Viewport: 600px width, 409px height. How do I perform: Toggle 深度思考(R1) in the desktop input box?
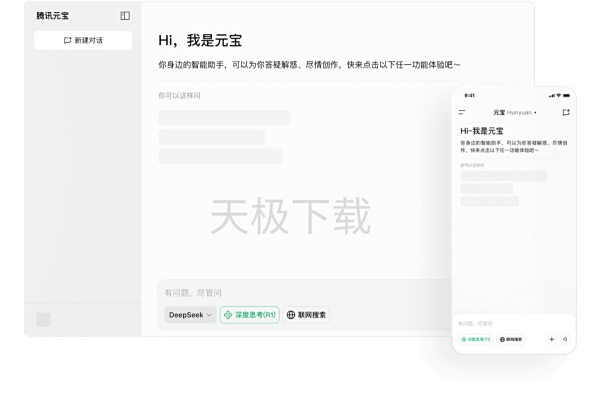(x=249, y=314)
